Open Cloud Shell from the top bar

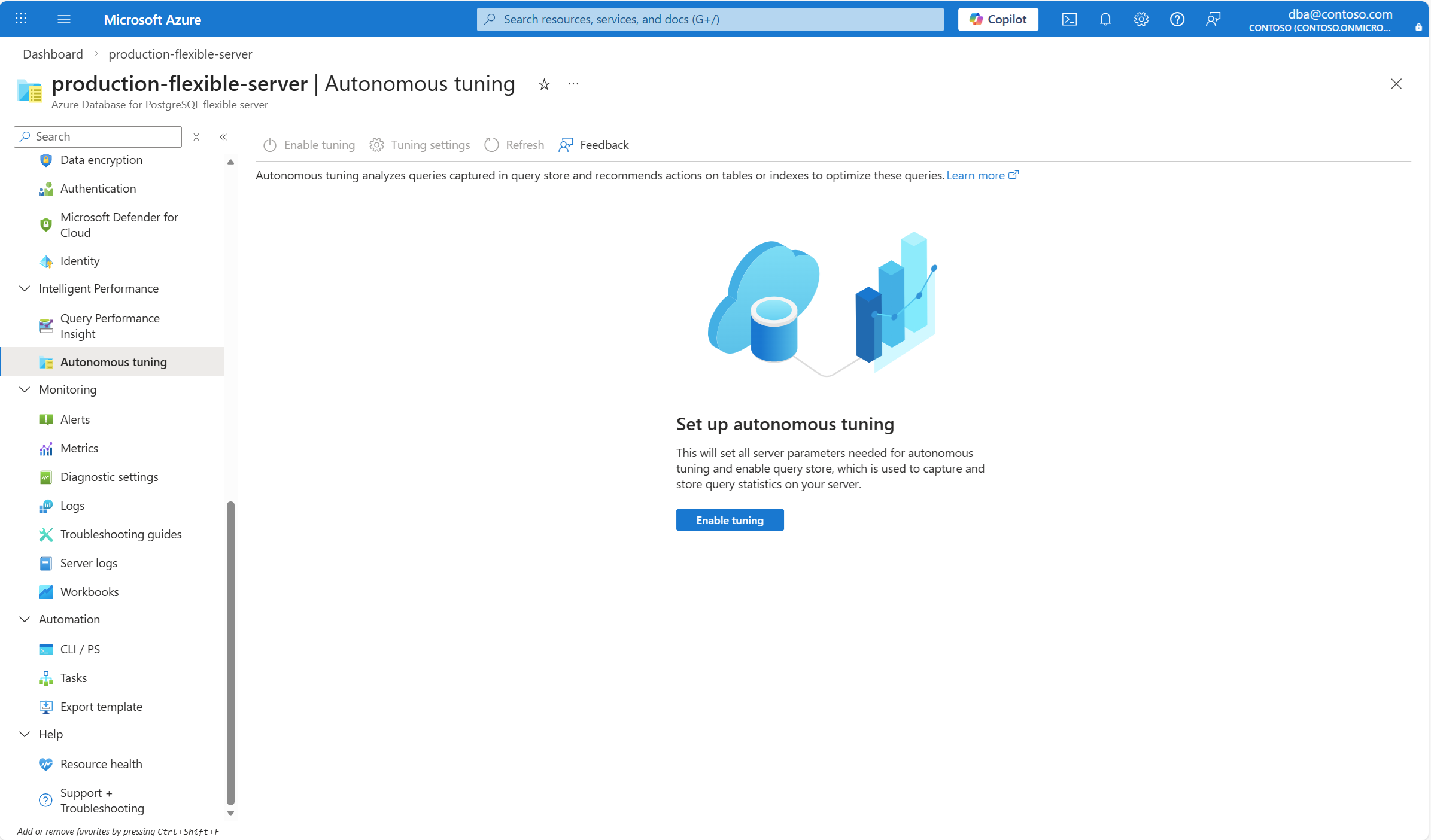pyautogui.click(x=1069, y=19)
